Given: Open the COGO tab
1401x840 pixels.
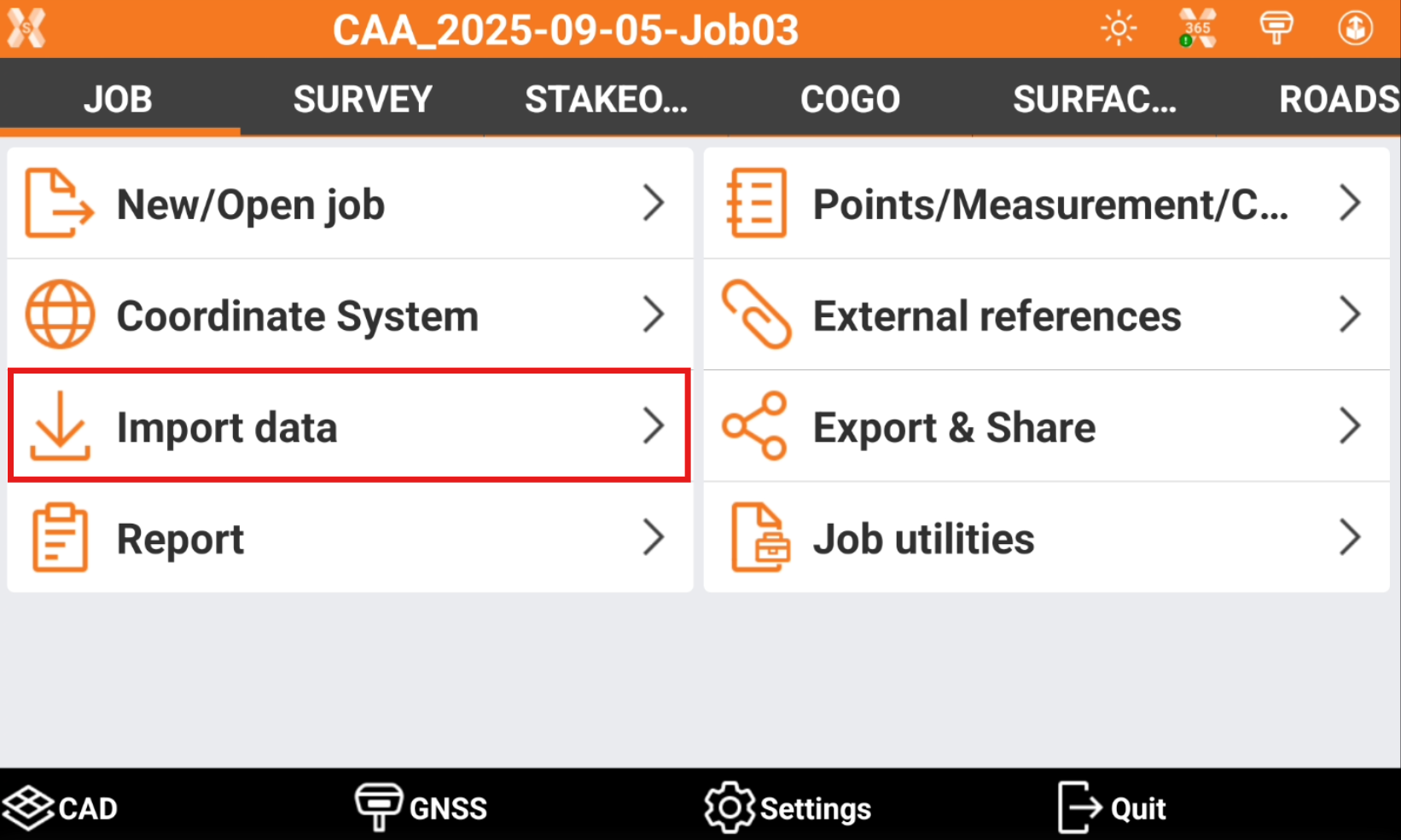Looking at the screenshot, I should pos(850,100).
